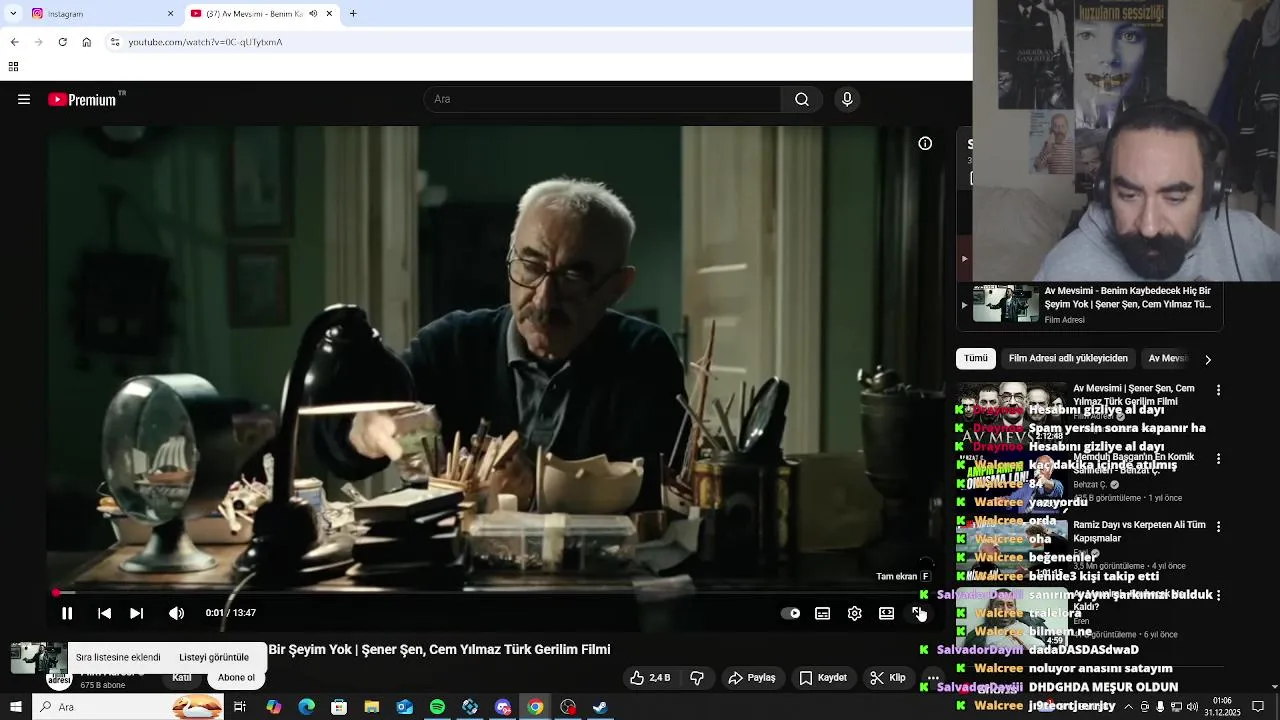The width and height of the screenshot is (1280, 720).
Task: Dislike the video with the thumbs-down
Action: (697, 677)
